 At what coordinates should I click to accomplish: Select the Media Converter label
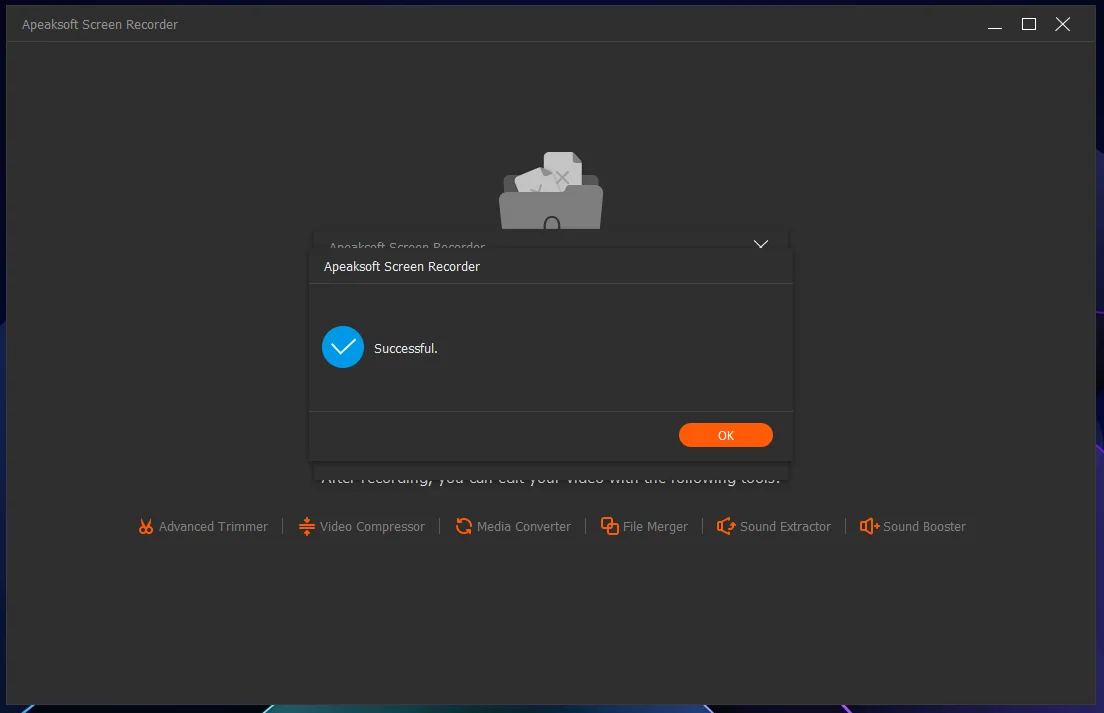[524, 526]
